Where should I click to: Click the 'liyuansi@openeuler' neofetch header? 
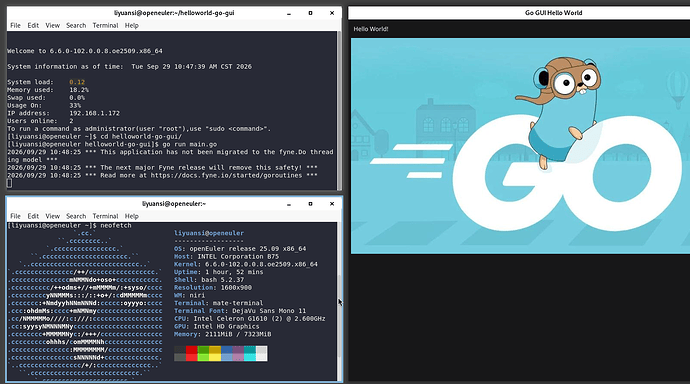pos(209,233)
